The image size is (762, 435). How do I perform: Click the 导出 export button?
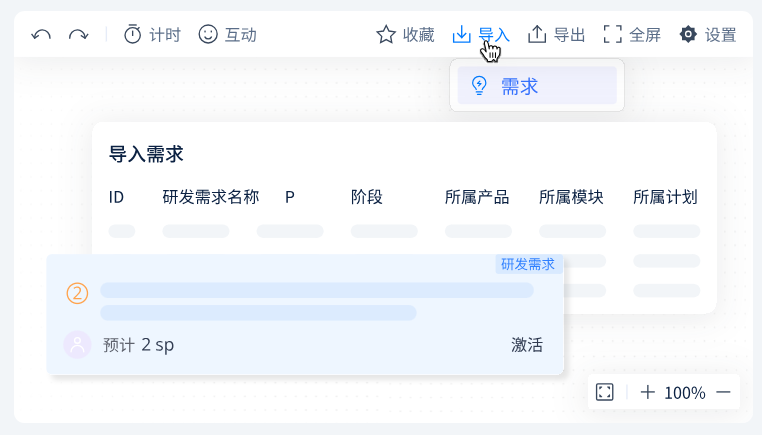(556, 35)
